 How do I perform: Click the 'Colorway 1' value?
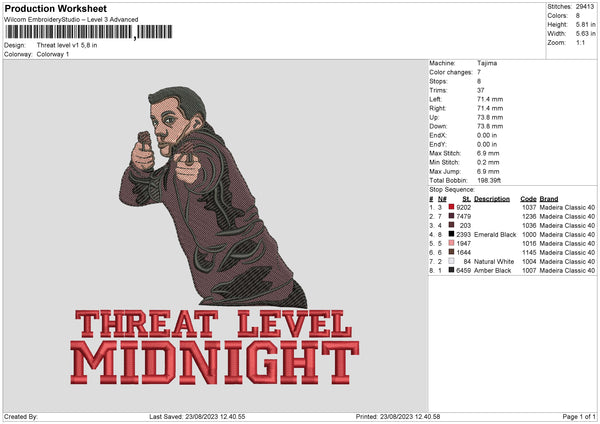tap(53, 54)
